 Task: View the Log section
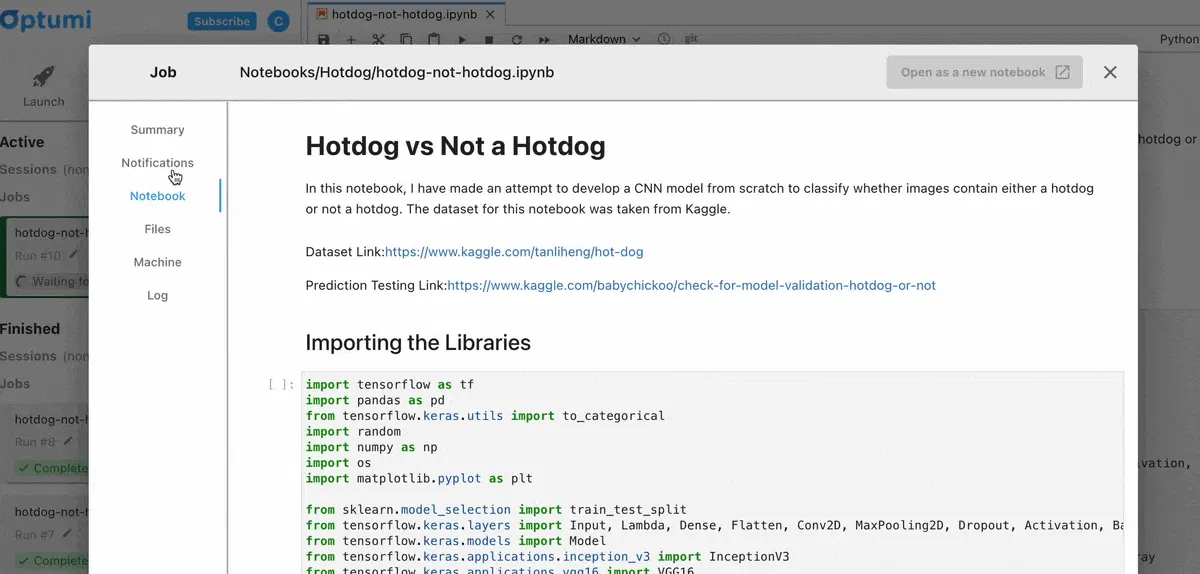pos(157,295)
